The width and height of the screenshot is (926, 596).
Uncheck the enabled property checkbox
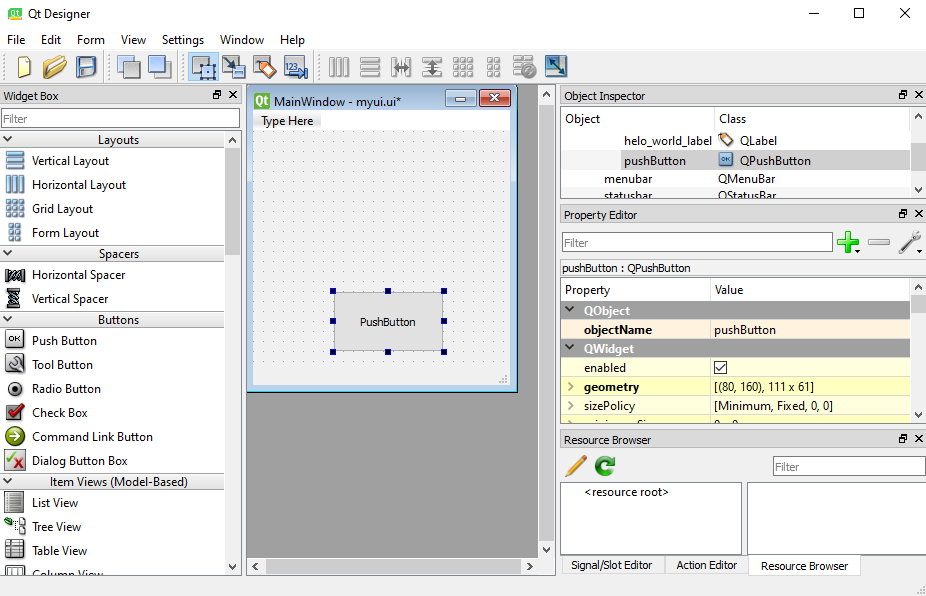tap(720, 368)
